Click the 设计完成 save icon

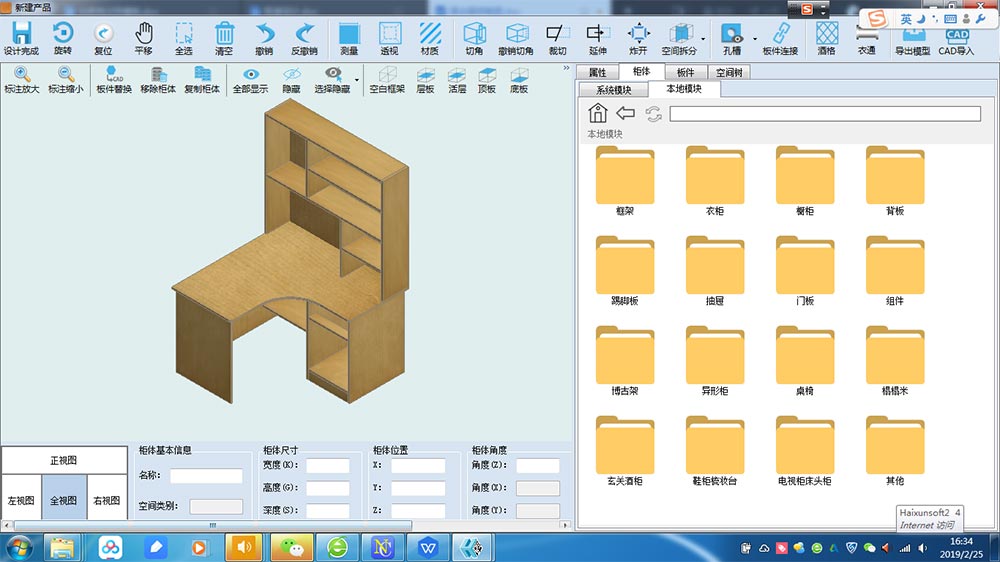[x=21, y=33]
